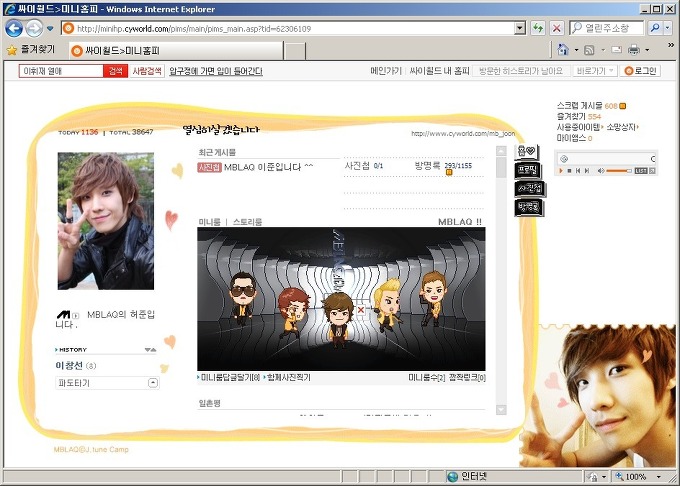680x486 pixels.
Task: Click the magnifier search button in IE toolbar
Action: click(x=655, y=28)
